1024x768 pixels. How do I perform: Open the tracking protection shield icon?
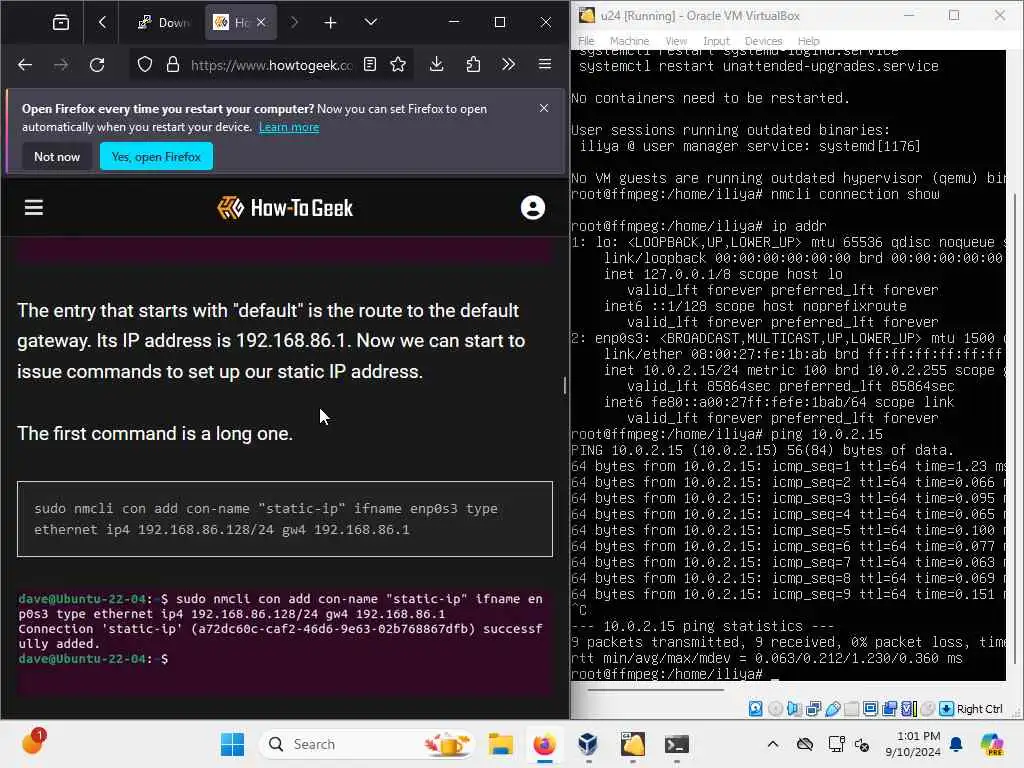pos(145,65)
